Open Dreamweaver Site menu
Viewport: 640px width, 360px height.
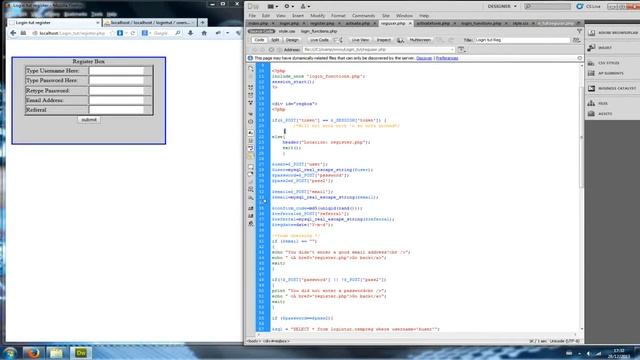coord(386,16)
